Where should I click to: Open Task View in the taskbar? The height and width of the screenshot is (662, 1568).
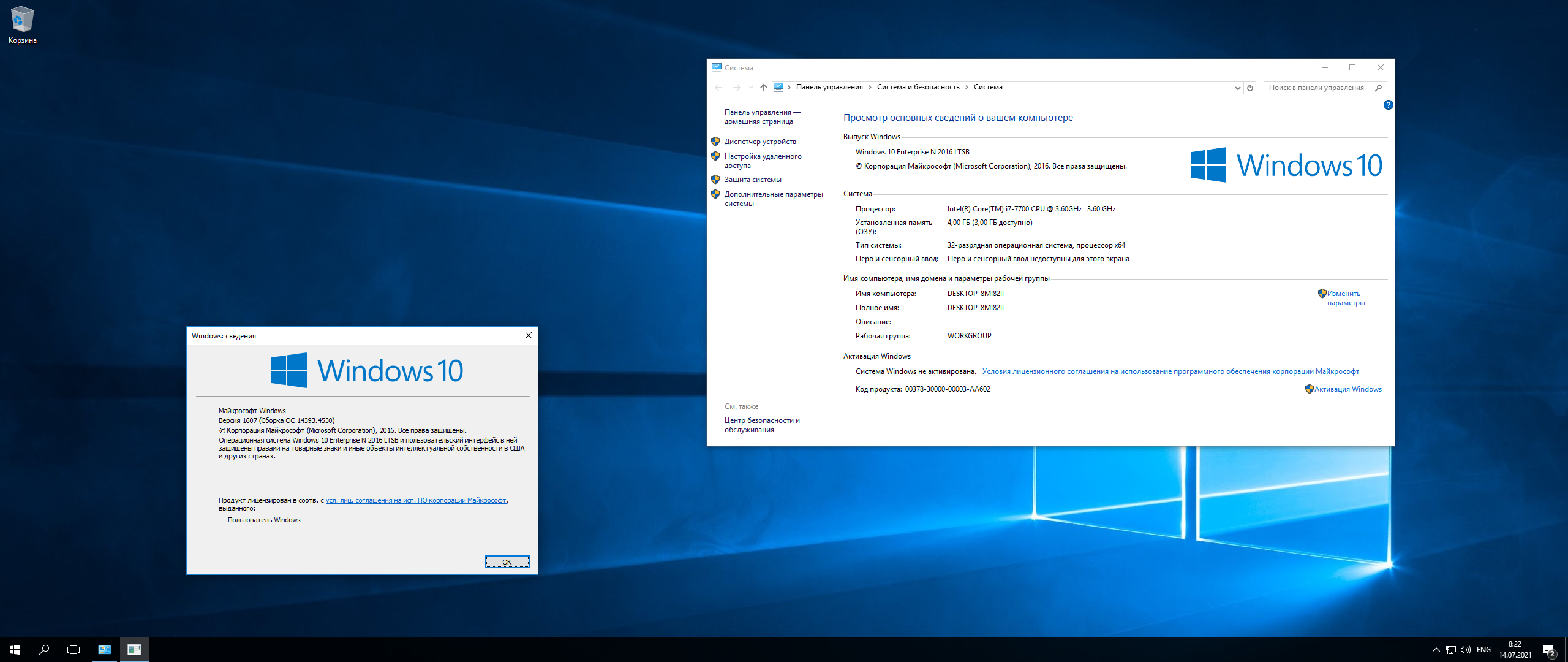(x=73, y=649)
